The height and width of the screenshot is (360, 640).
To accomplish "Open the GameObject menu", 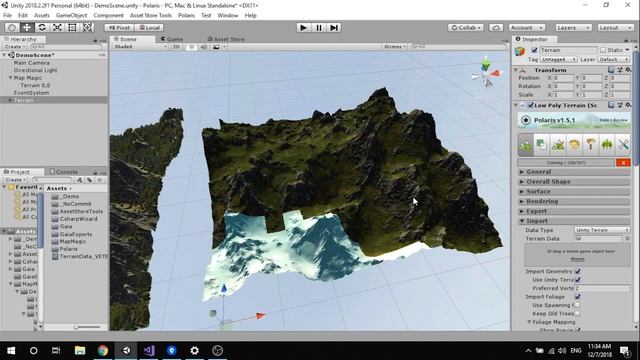I will click(x=71, y=15).
